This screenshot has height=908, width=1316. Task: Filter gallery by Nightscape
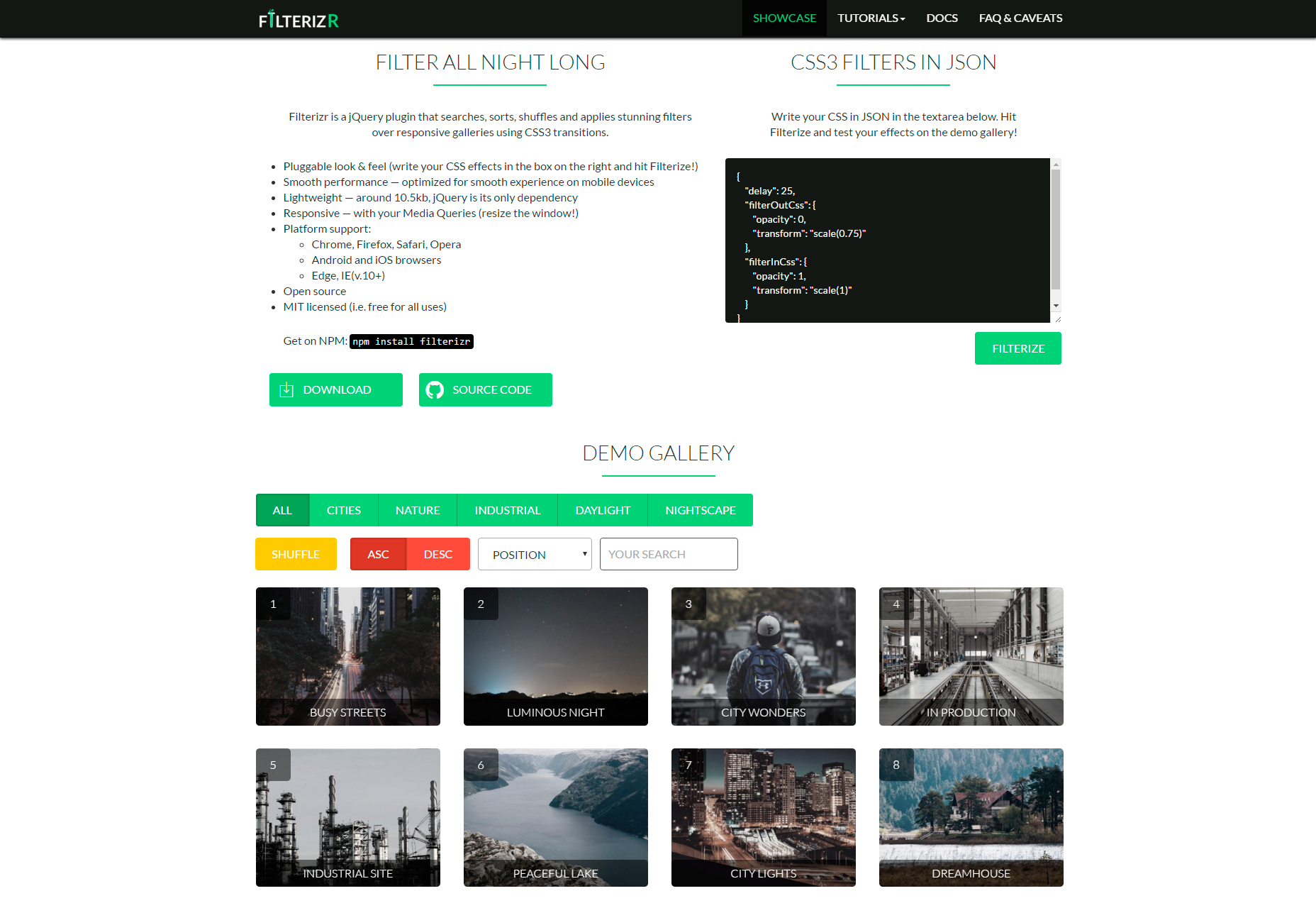(x=700, y=510)
